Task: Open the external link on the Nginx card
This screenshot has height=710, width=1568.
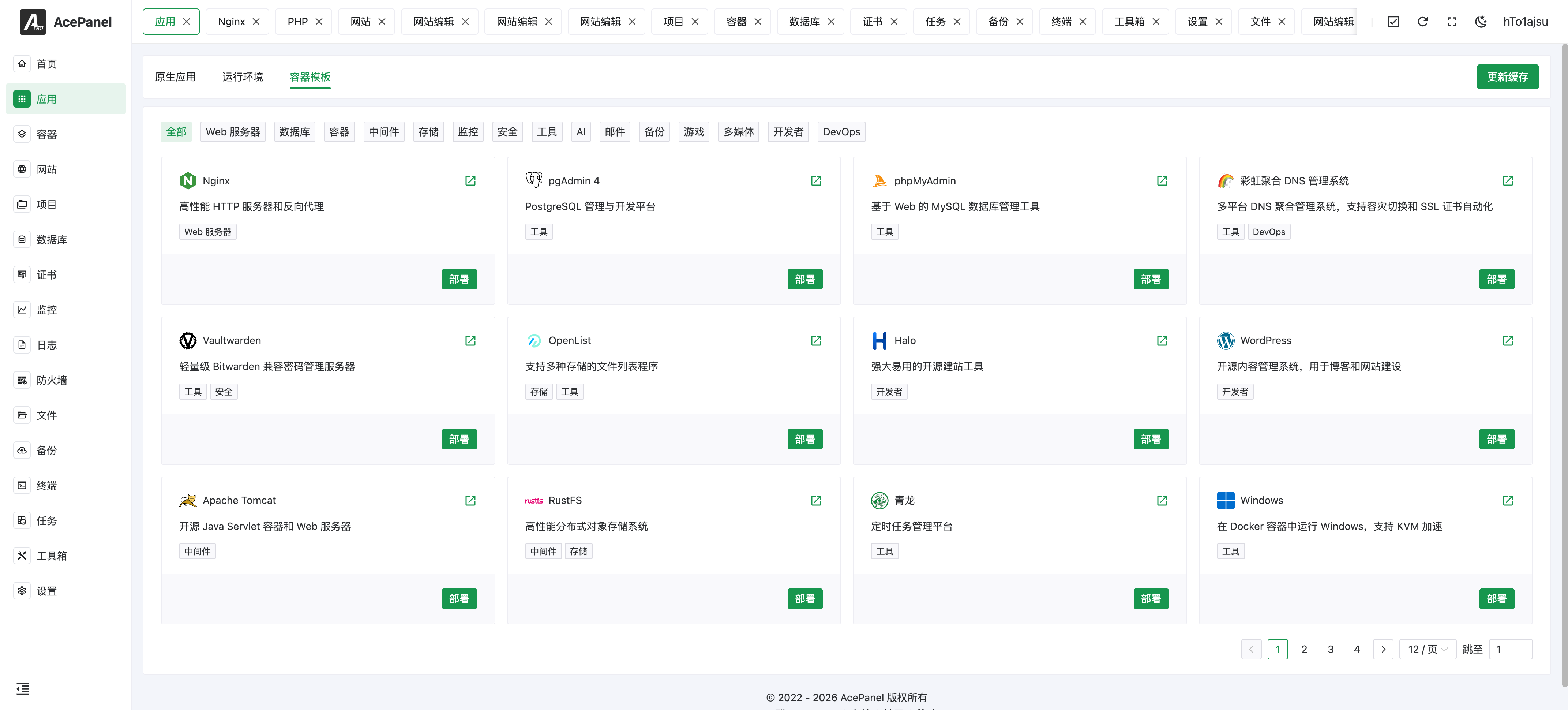Action: point(470,180)
